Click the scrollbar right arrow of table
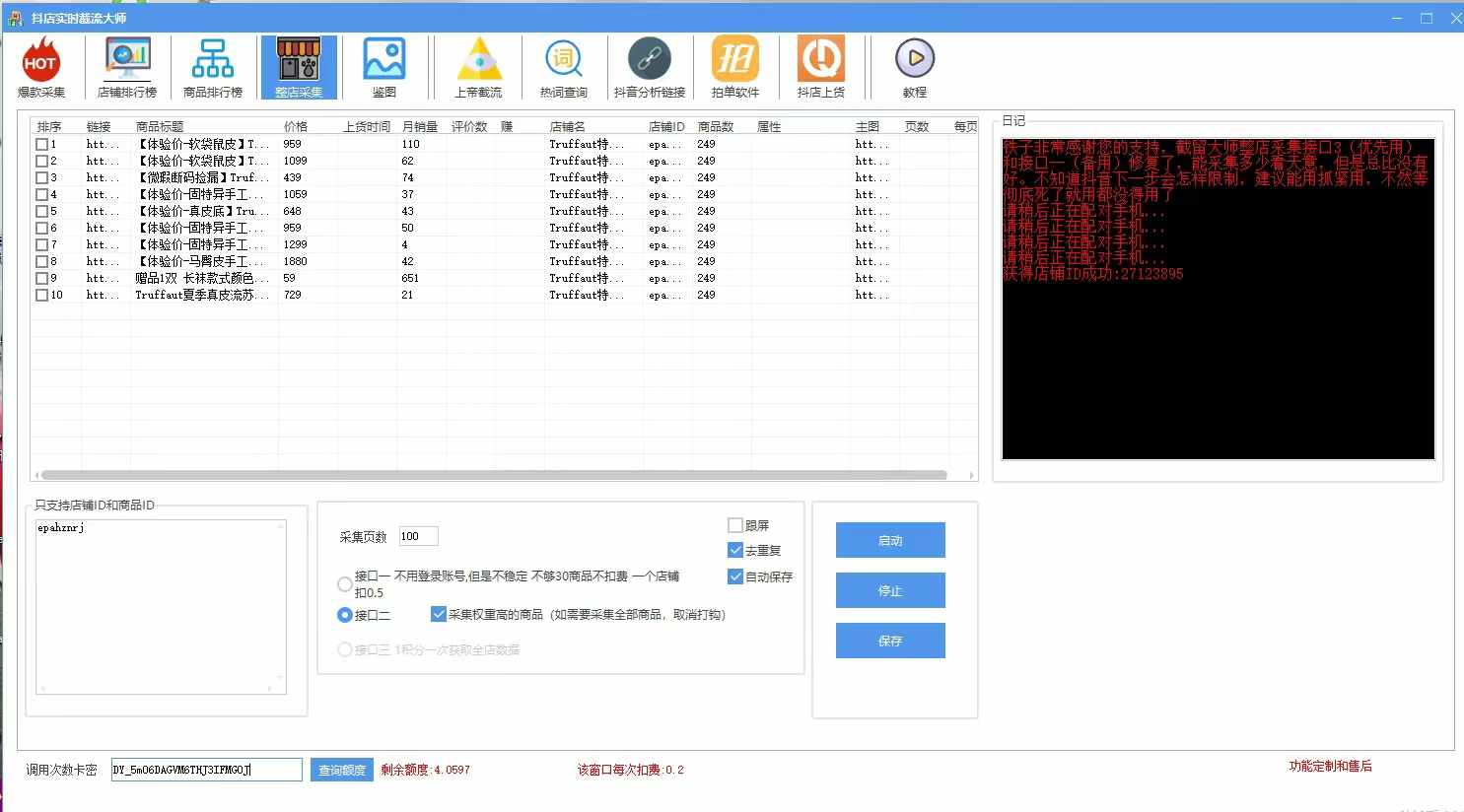 (972, 475)
